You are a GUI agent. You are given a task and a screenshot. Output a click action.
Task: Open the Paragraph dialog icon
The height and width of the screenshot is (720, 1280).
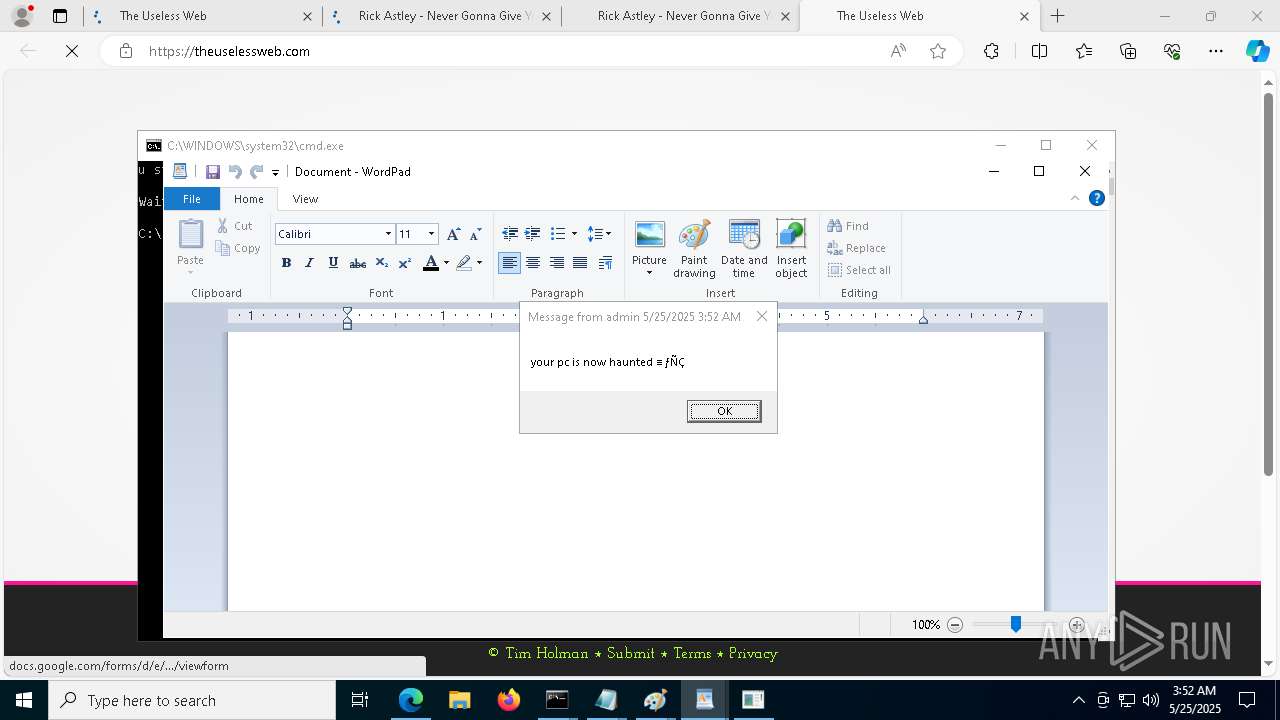coord(605,263)
